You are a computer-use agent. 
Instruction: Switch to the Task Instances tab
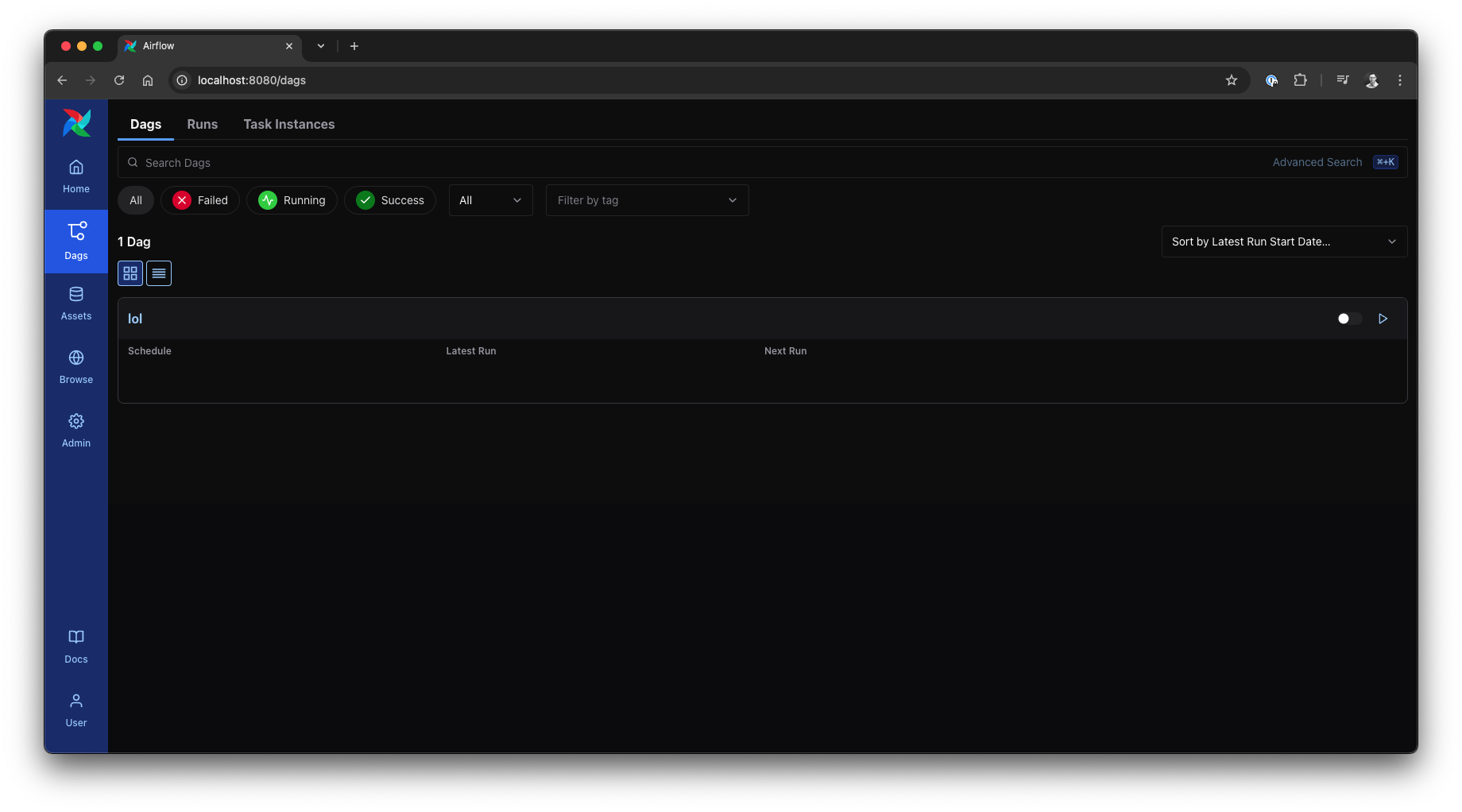tap(288, 124)
